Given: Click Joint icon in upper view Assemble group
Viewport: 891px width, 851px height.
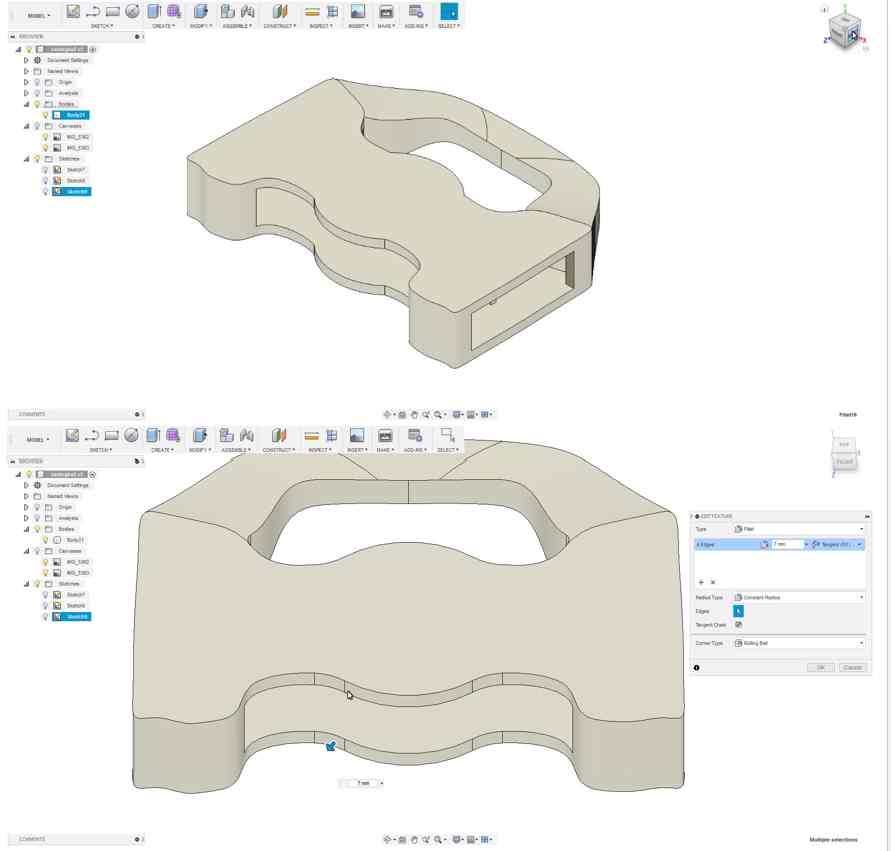Looking at the screenshot, I should coord(247,11).
